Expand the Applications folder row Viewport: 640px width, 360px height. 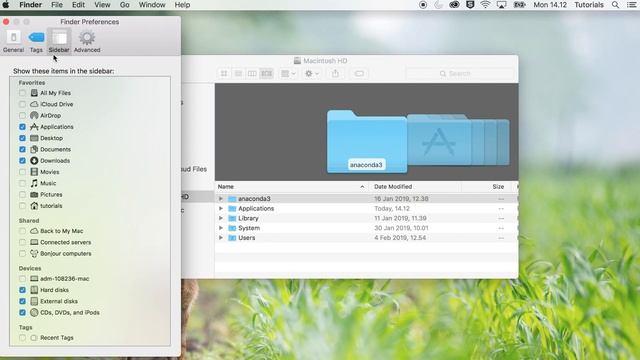click(x=221, y=209)
